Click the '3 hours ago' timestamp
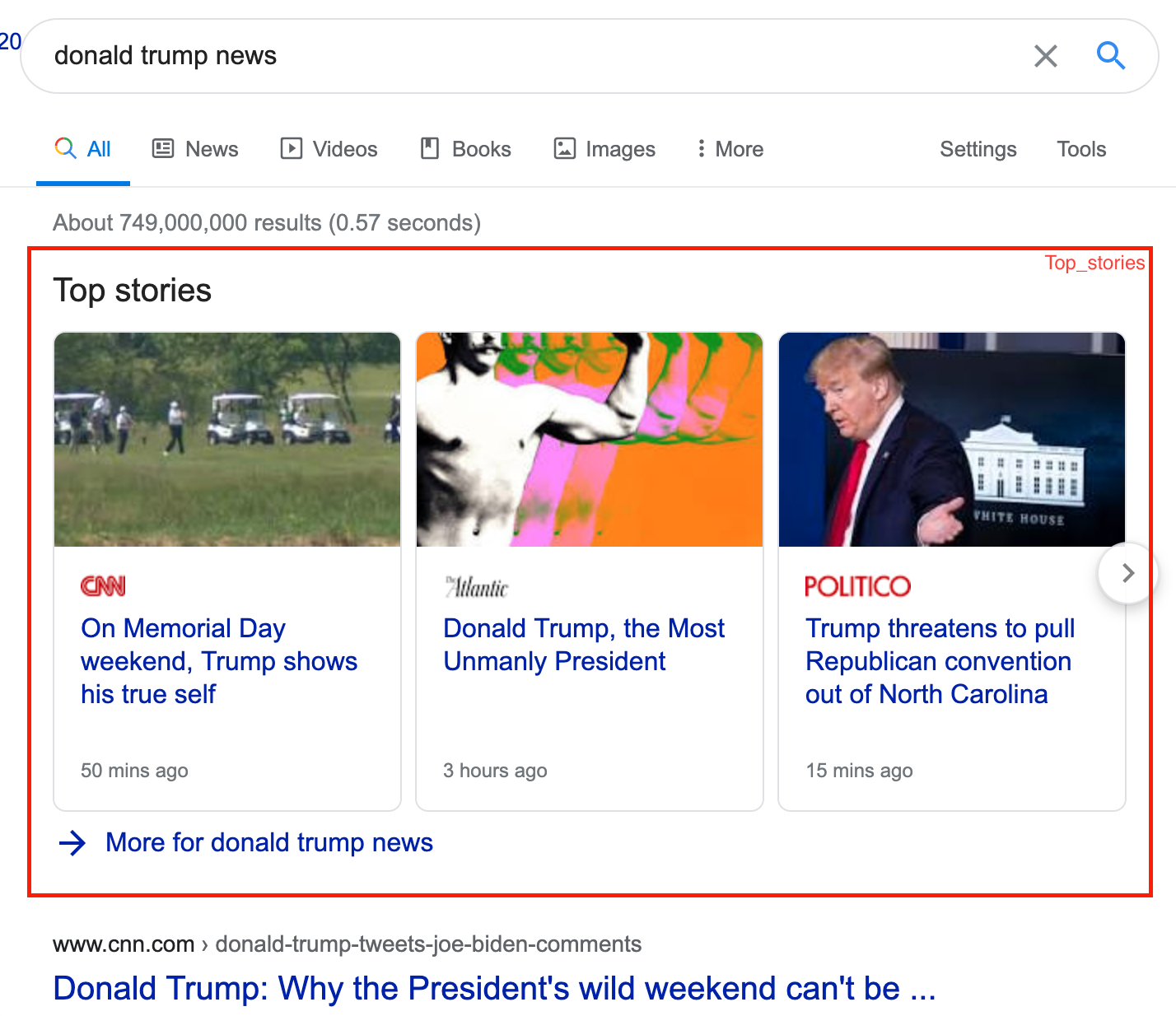 point(495,771)
